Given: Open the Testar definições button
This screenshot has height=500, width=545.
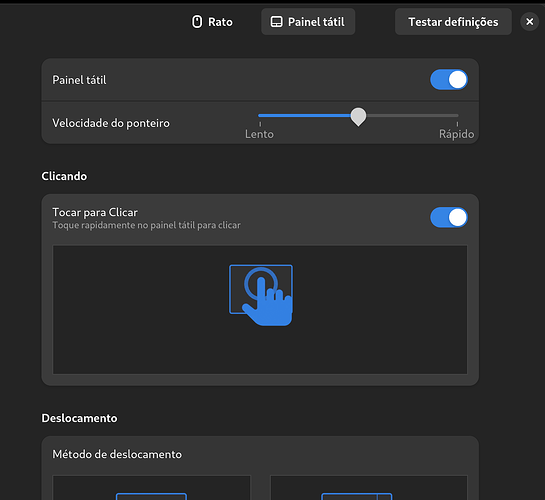Looking at the screenshot, I should (453, 22).
